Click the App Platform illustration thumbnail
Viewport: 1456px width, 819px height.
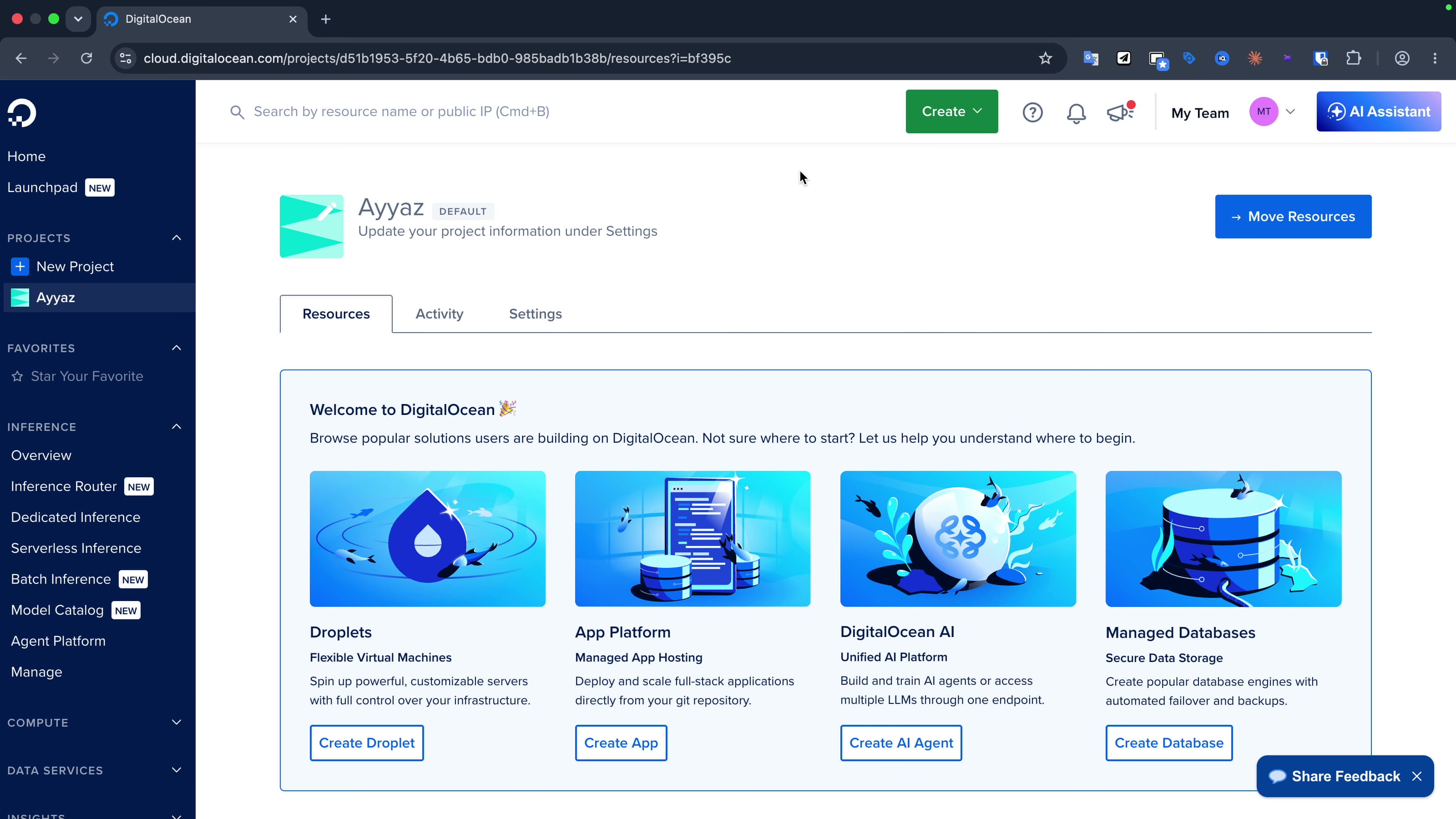tap(693, 539)
